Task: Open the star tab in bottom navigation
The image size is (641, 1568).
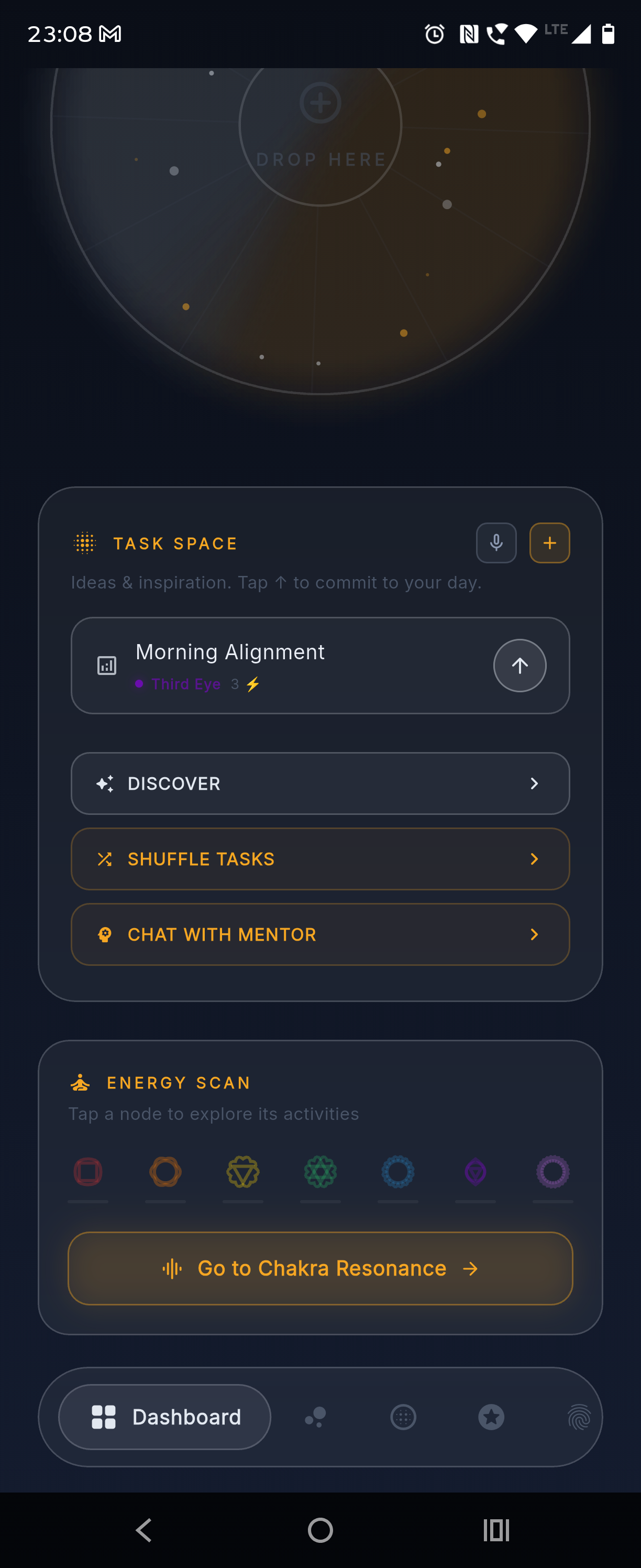Action: pos(491,1417)
